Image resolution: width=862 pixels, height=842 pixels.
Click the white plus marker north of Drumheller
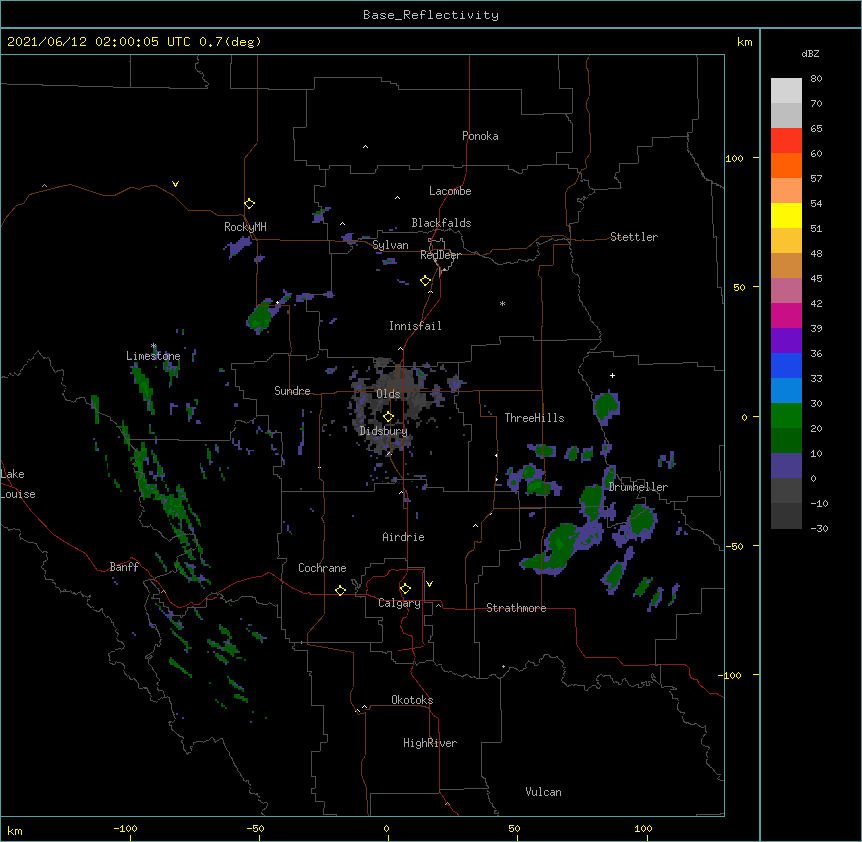click(612, 375)
